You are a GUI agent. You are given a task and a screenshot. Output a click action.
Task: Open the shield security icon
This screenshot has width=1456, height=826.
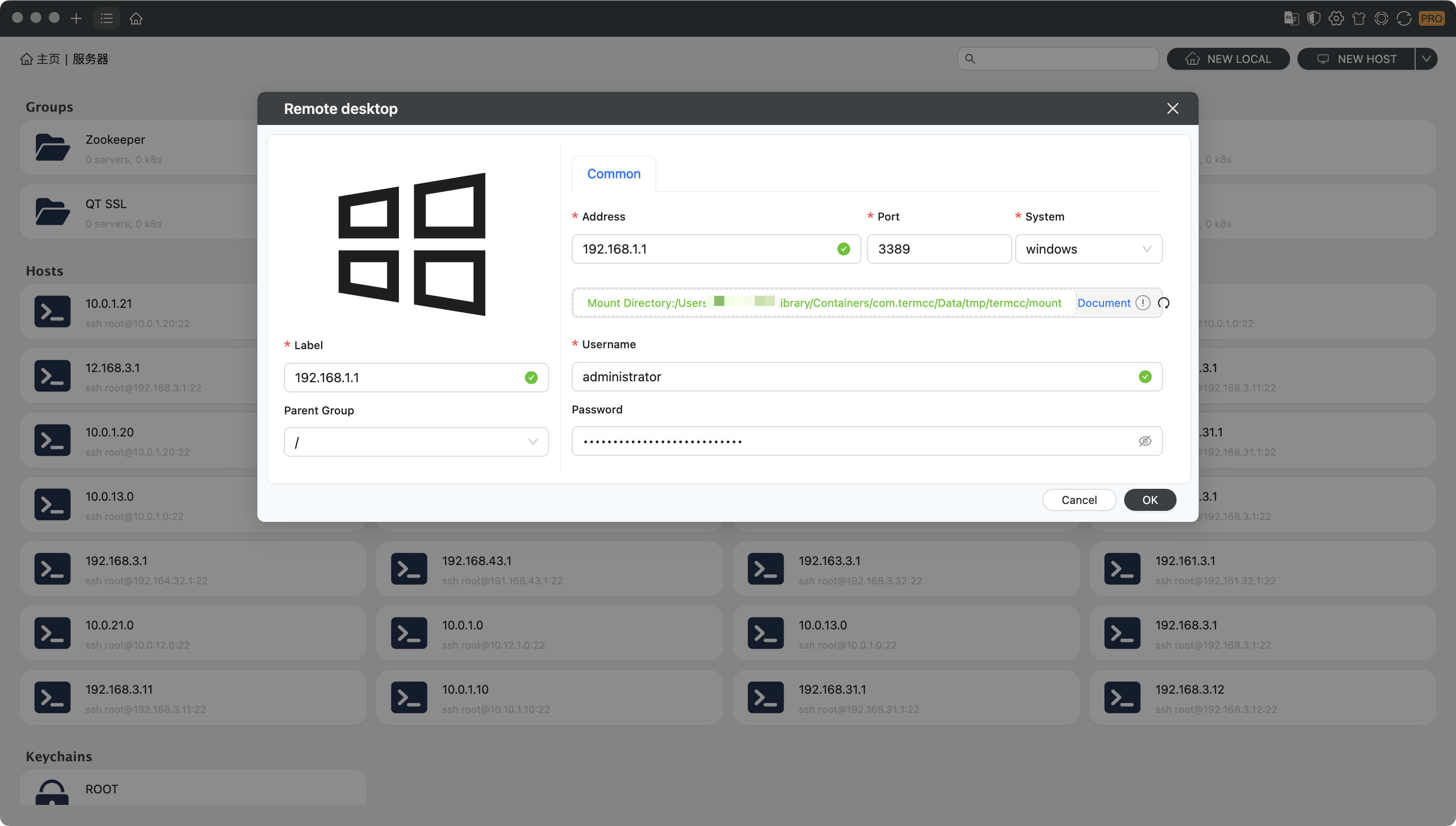1314,18
